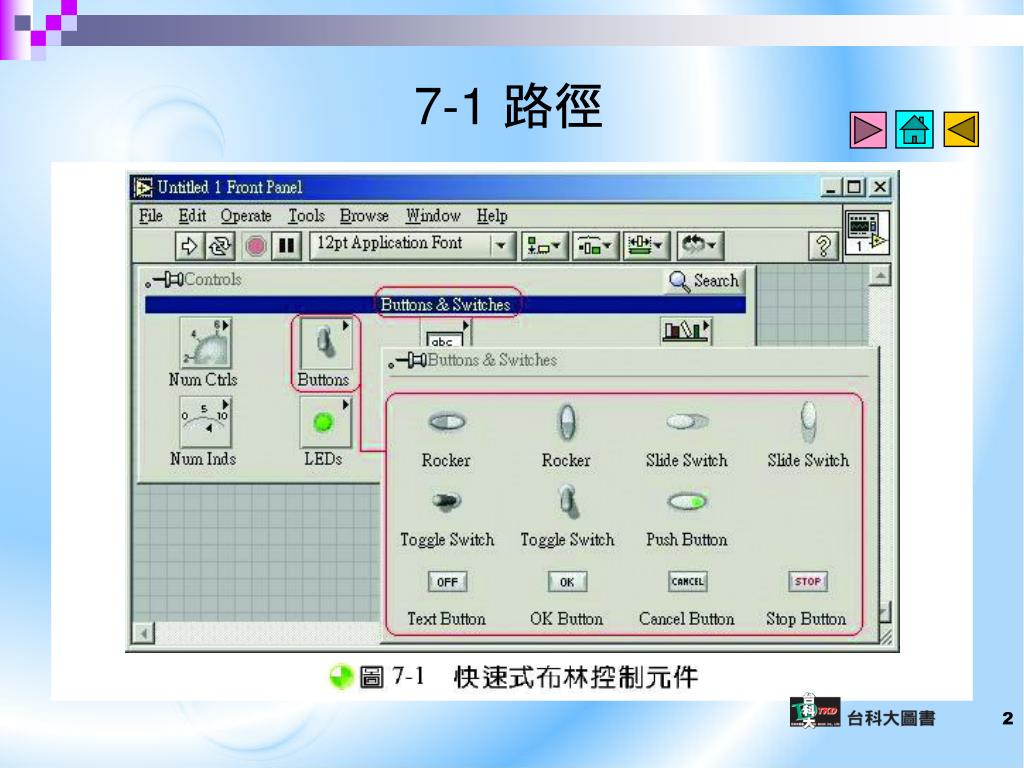Open the Help menu
The image size is (1024, 768).
point(492,216)
